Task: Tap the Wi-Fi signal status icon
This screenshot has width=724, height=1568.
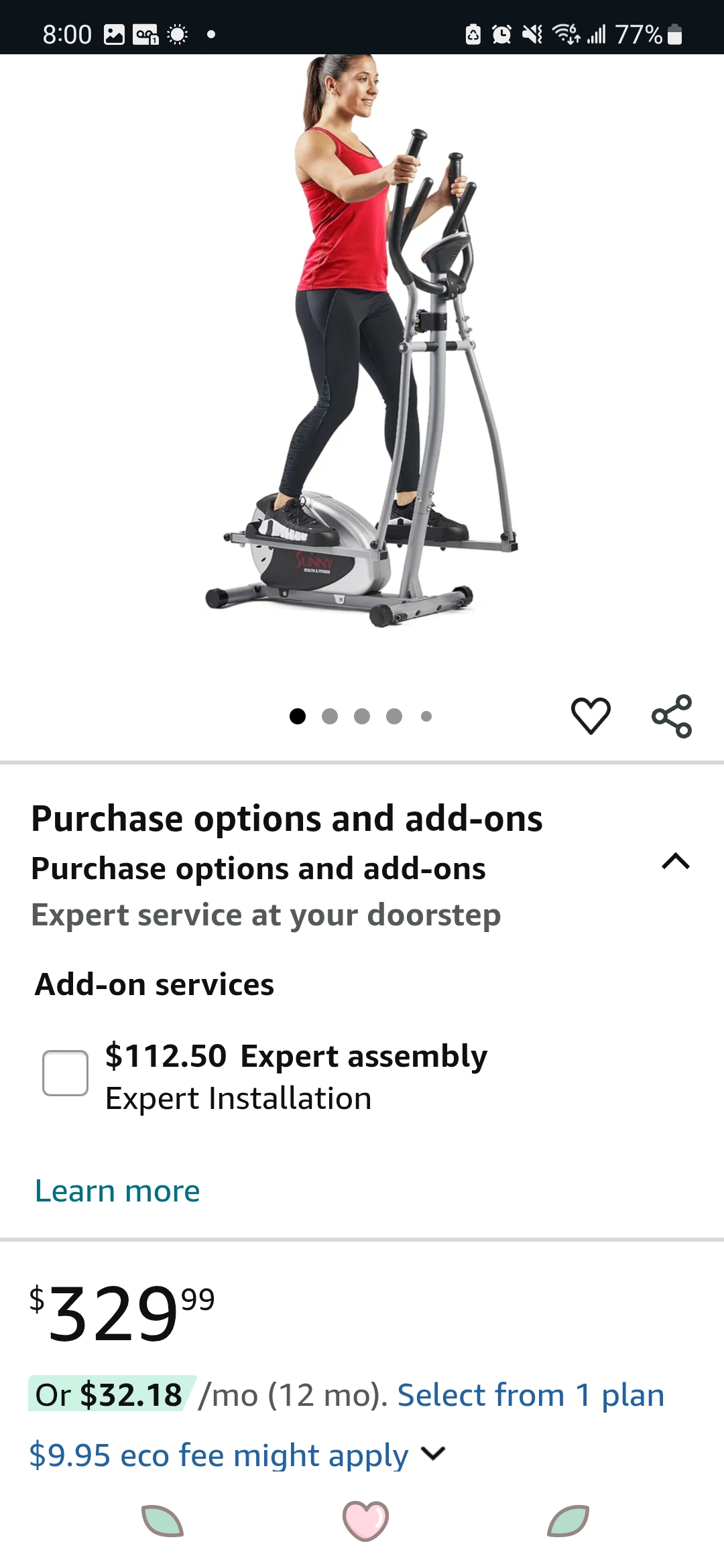Action: pos(566,34)
